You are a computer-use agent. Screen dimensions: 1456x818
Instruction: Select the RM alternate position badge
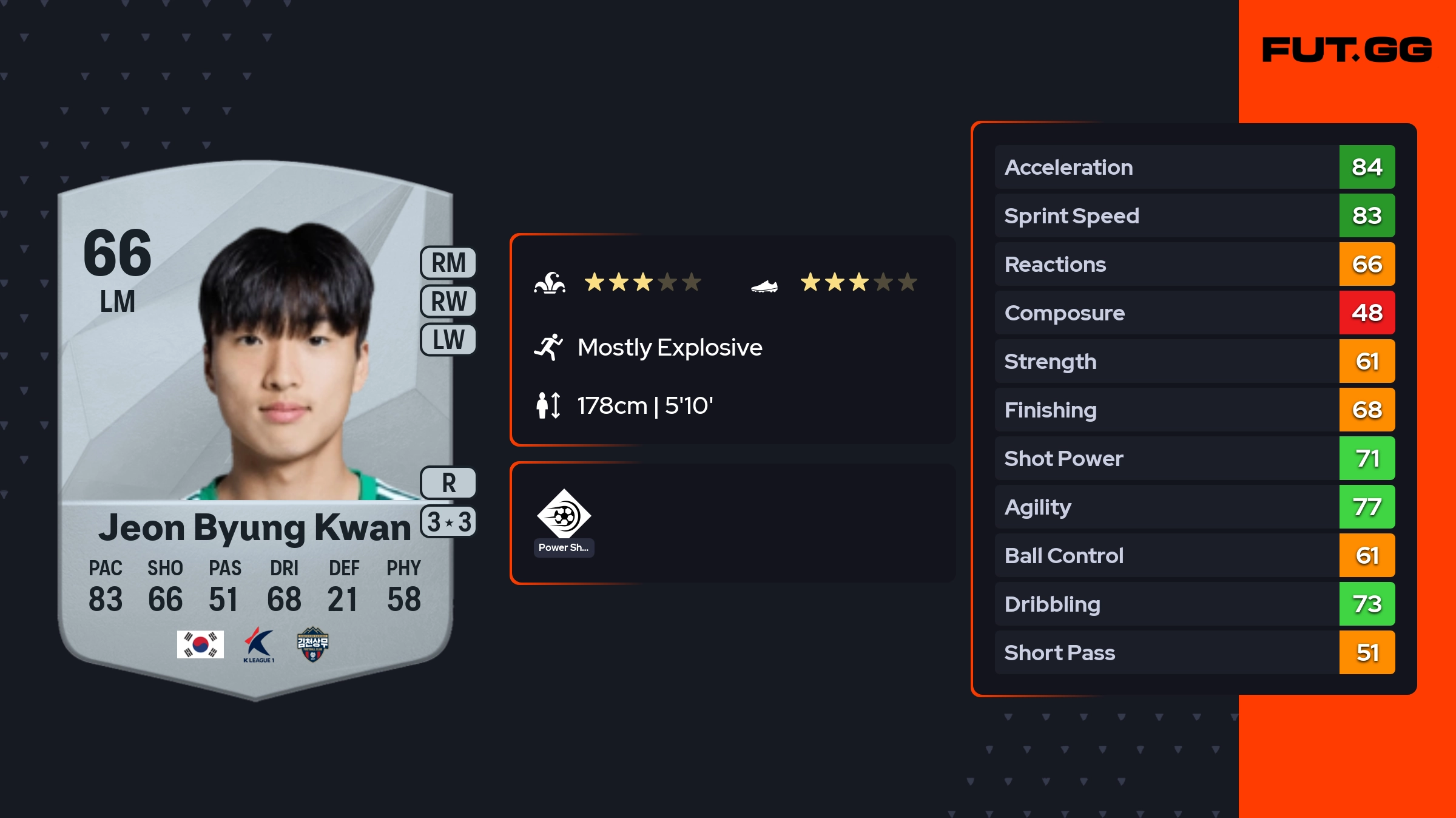(448, 263)
